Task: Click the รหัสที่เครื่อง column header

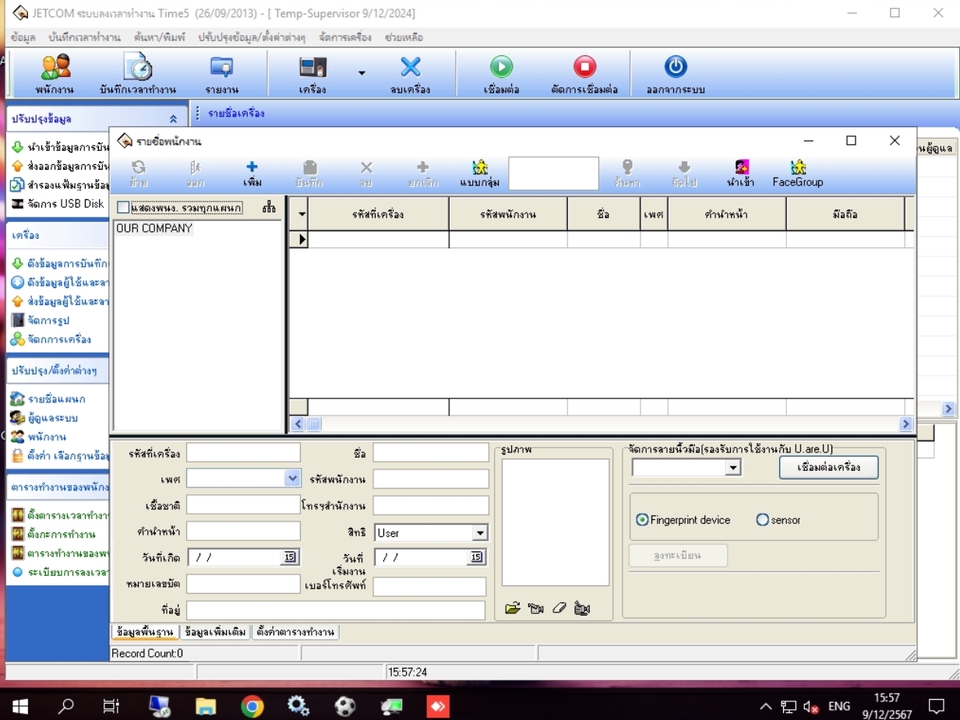Action: [x=378, y=214]
